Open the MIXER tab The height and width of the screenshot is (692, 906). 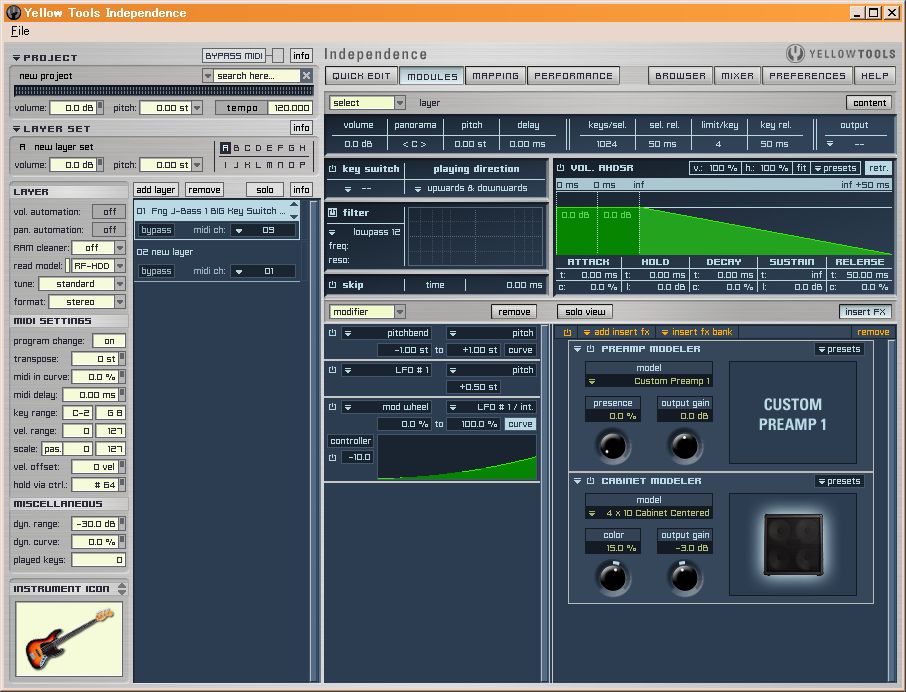tap(737, 76)
